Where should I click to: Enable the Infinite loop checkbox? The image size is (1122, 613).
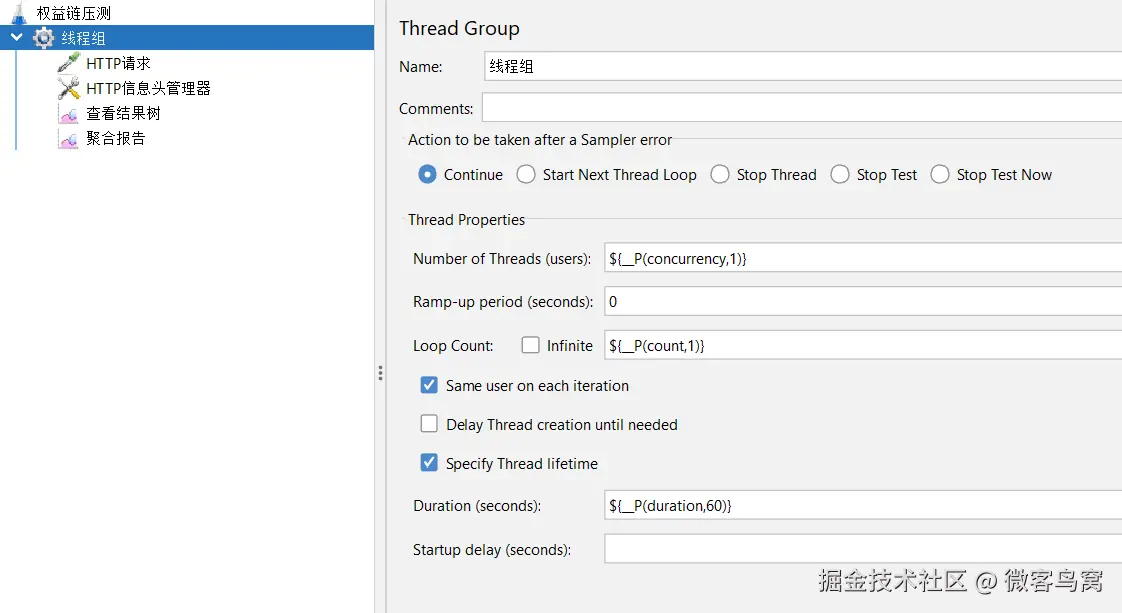531,345
